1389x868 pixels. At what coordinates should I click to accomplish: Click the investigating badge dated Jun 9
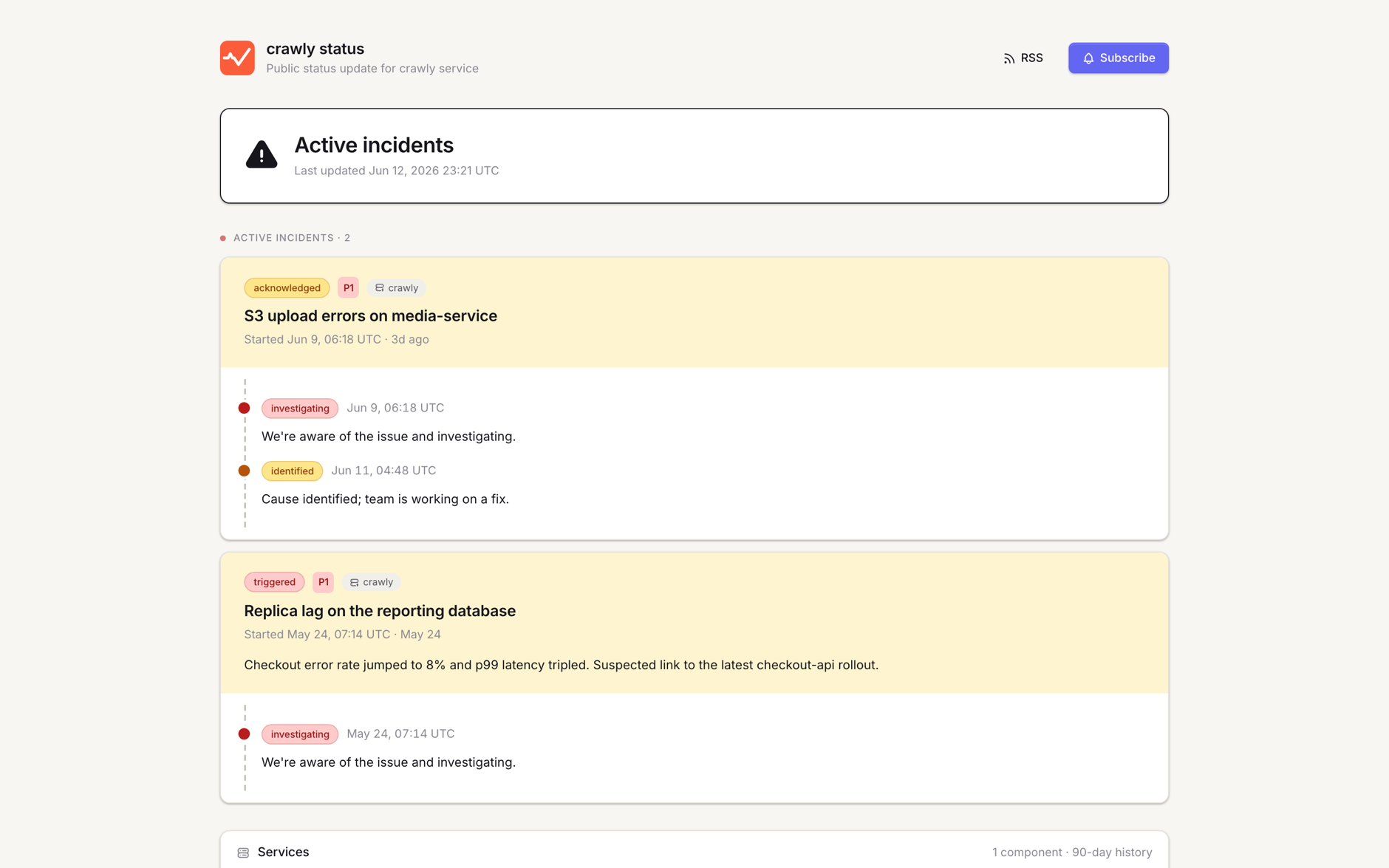(300, 409)
